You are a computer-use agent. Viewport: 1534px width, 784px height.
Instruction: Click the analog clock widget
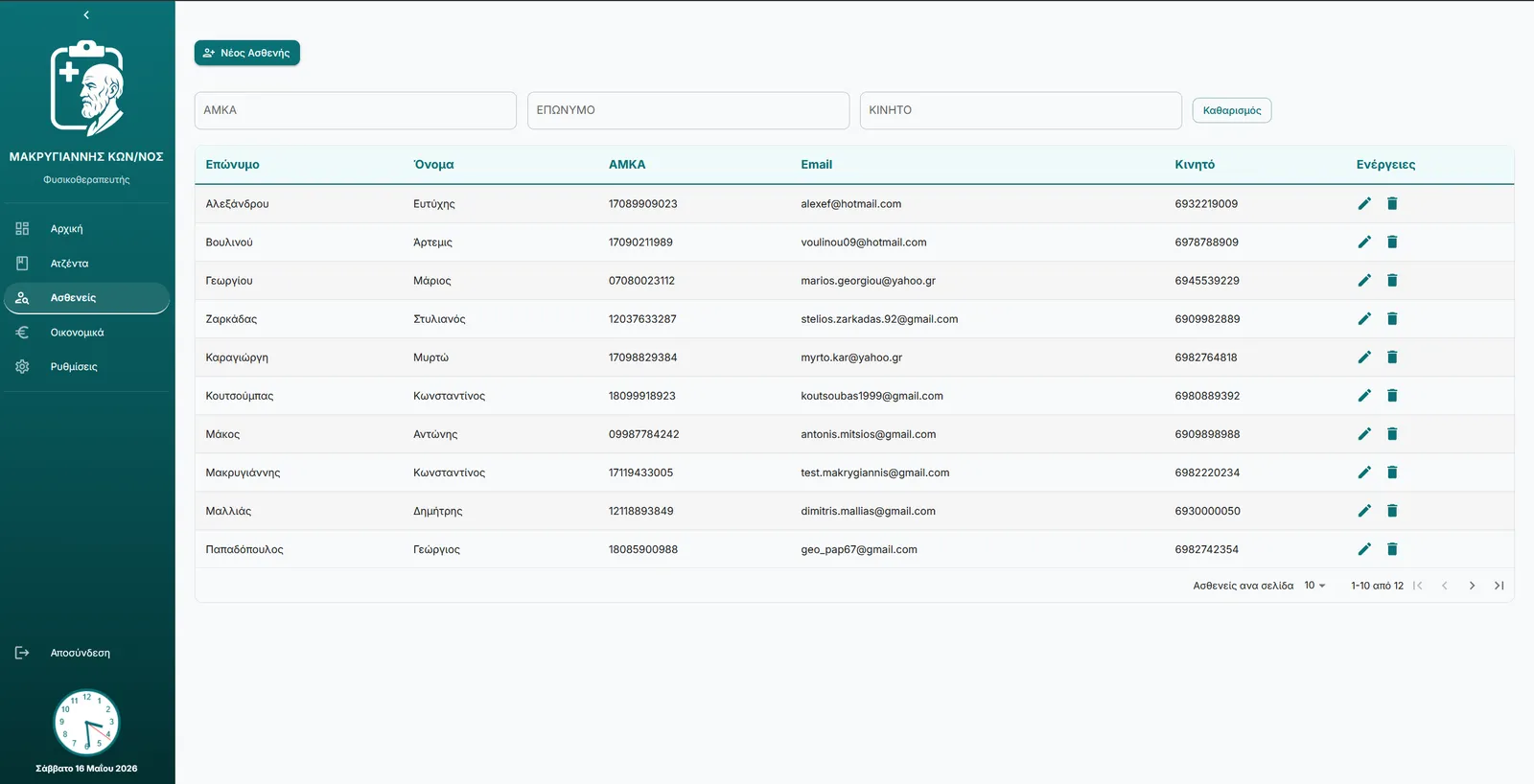(86, 723)
